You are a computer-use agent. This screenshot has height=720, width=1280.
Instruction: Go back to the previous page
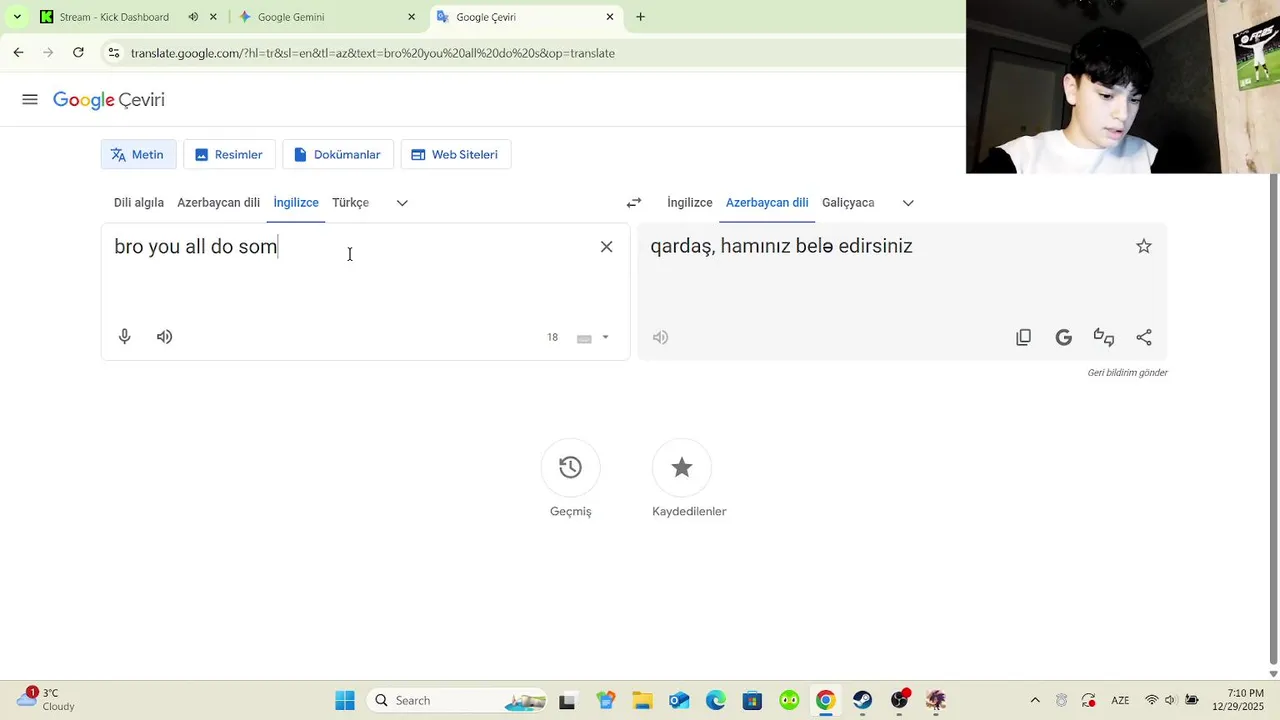pyautogui.click(x=18, y=53)
